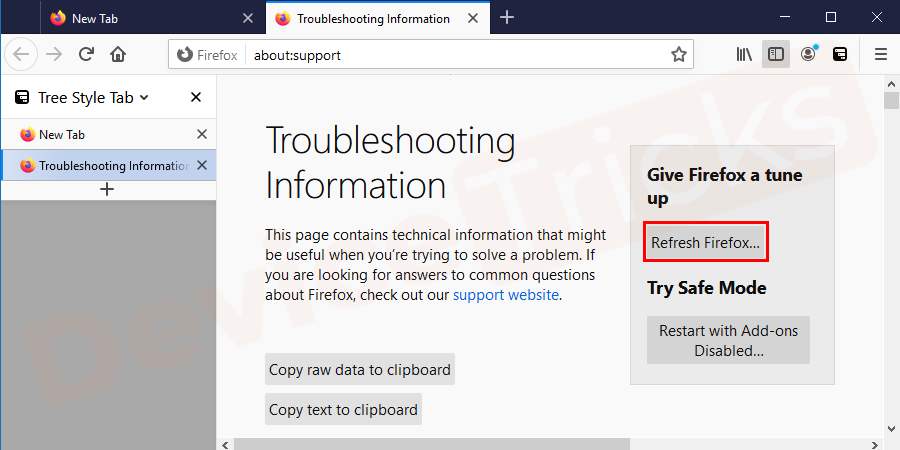Select the Troubleshooting Information tab in tab strip
Screen dimensions: 900x450
pyautogui.click(x=378, y=18)
